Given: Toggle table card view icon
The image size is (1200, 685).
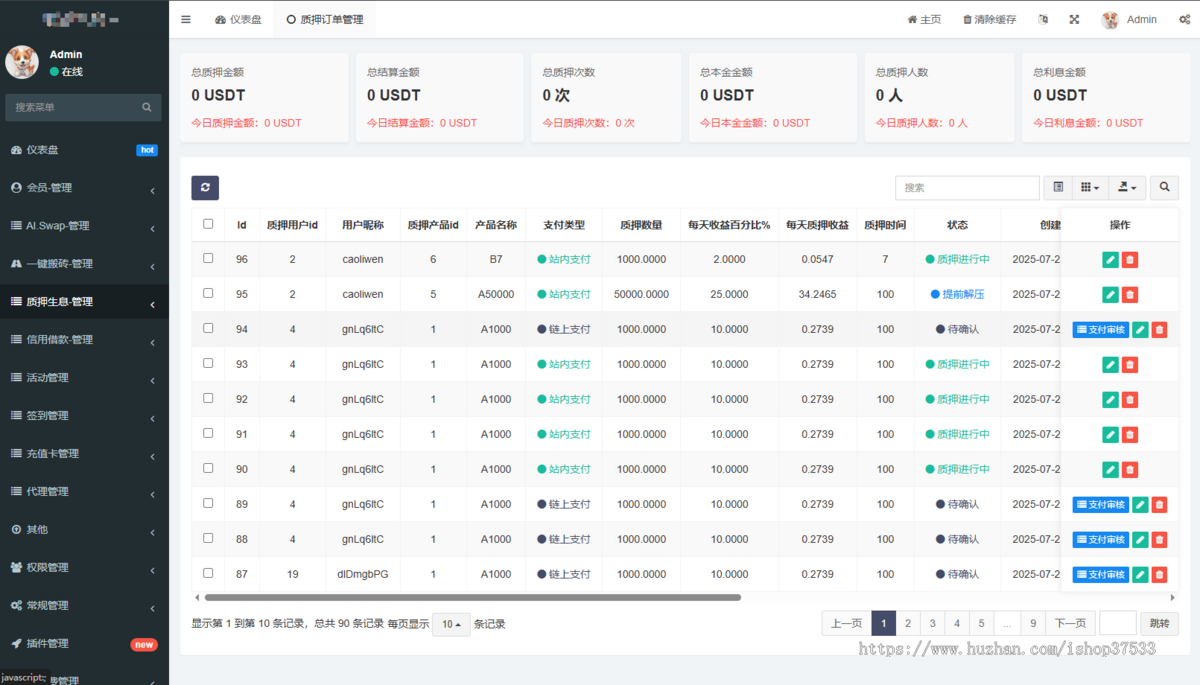Looking at the screenshot, I should pos(1058,187).
